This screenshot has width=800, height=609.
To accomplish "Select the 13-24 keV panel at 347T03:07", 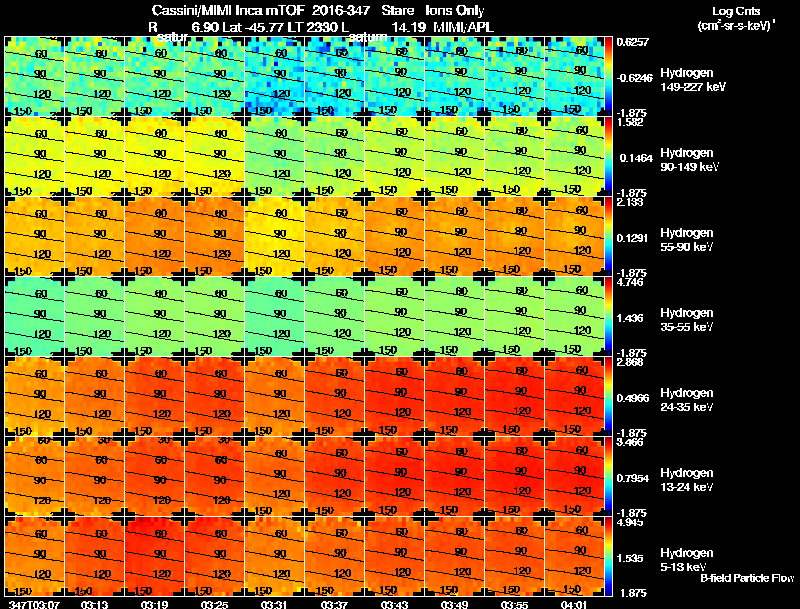I will point(35,477).
